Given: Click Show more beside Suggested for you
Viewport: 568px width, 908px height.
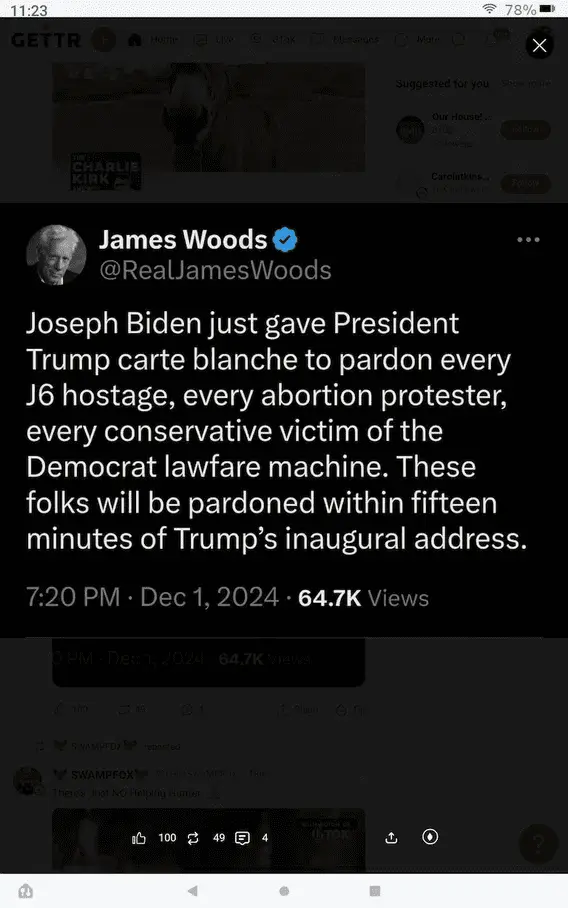Looking at the screenshot, I should point(526,83).
